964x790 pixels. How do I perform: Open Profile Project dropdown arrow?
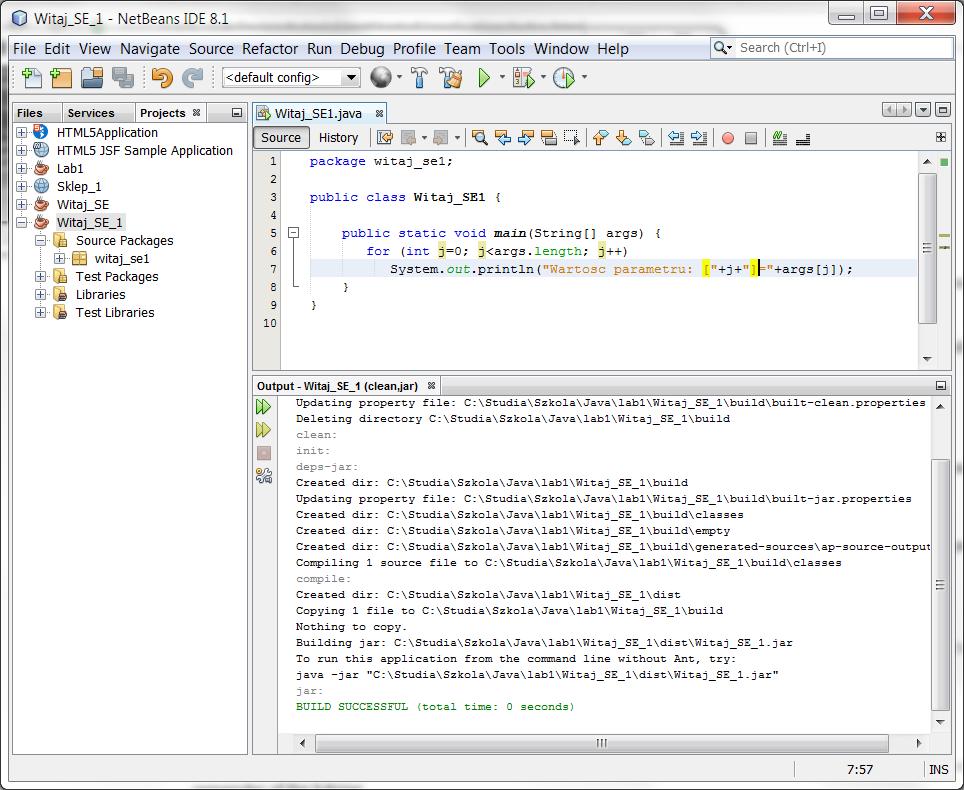584,77
